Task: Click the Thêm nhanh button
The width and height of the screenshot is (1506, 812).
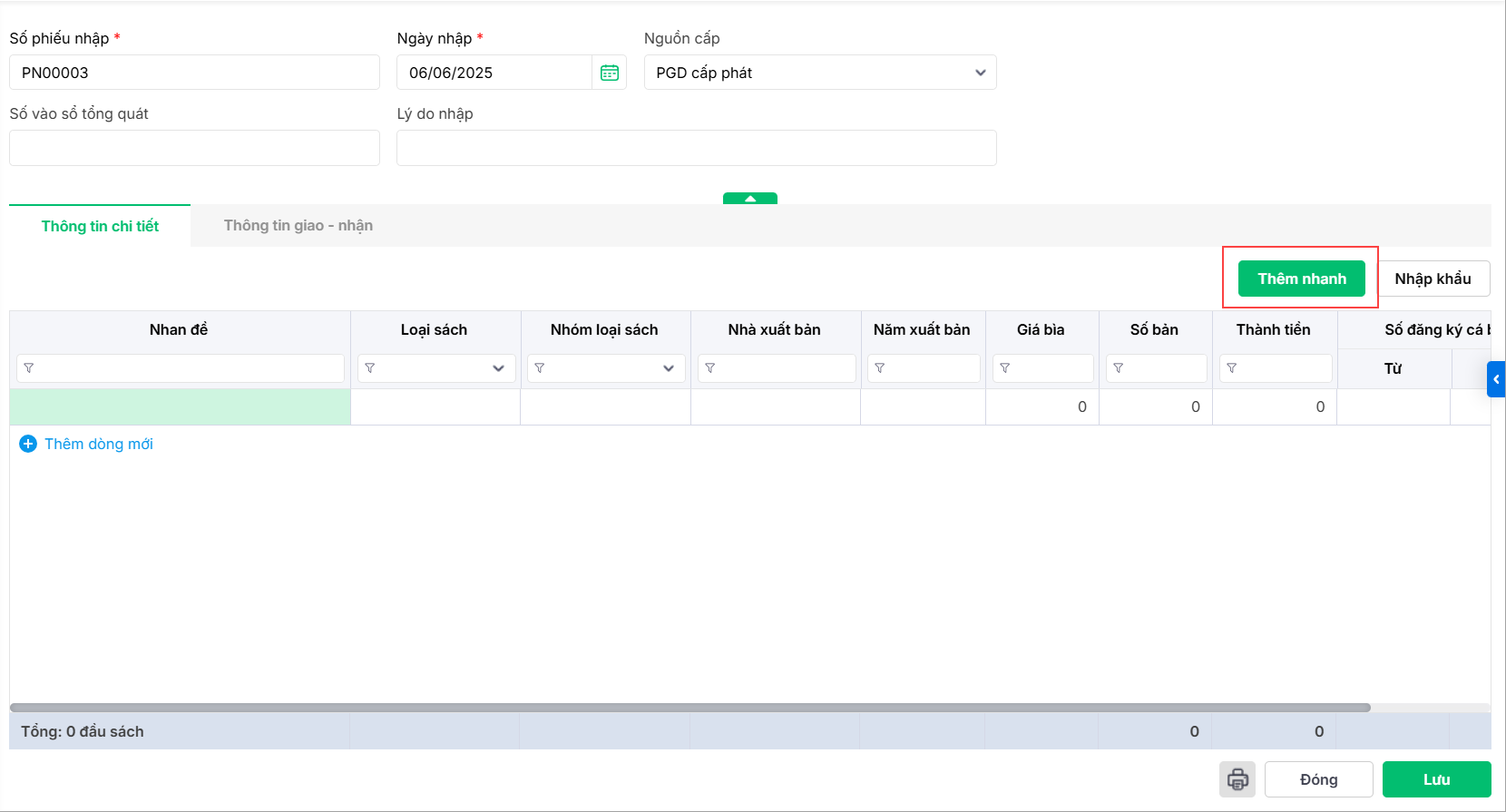Action: tap(1302, 279)
